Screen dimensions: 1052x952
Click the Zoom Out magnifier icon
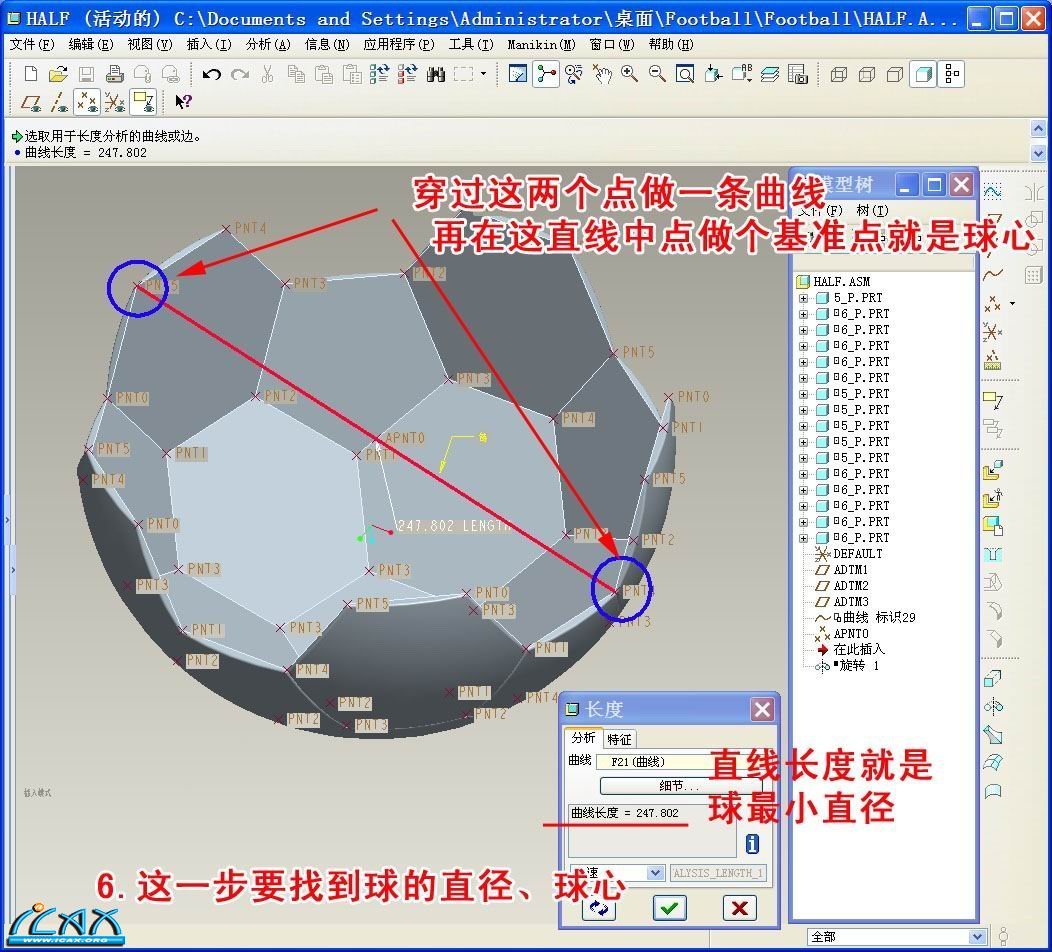pos(657,74)
